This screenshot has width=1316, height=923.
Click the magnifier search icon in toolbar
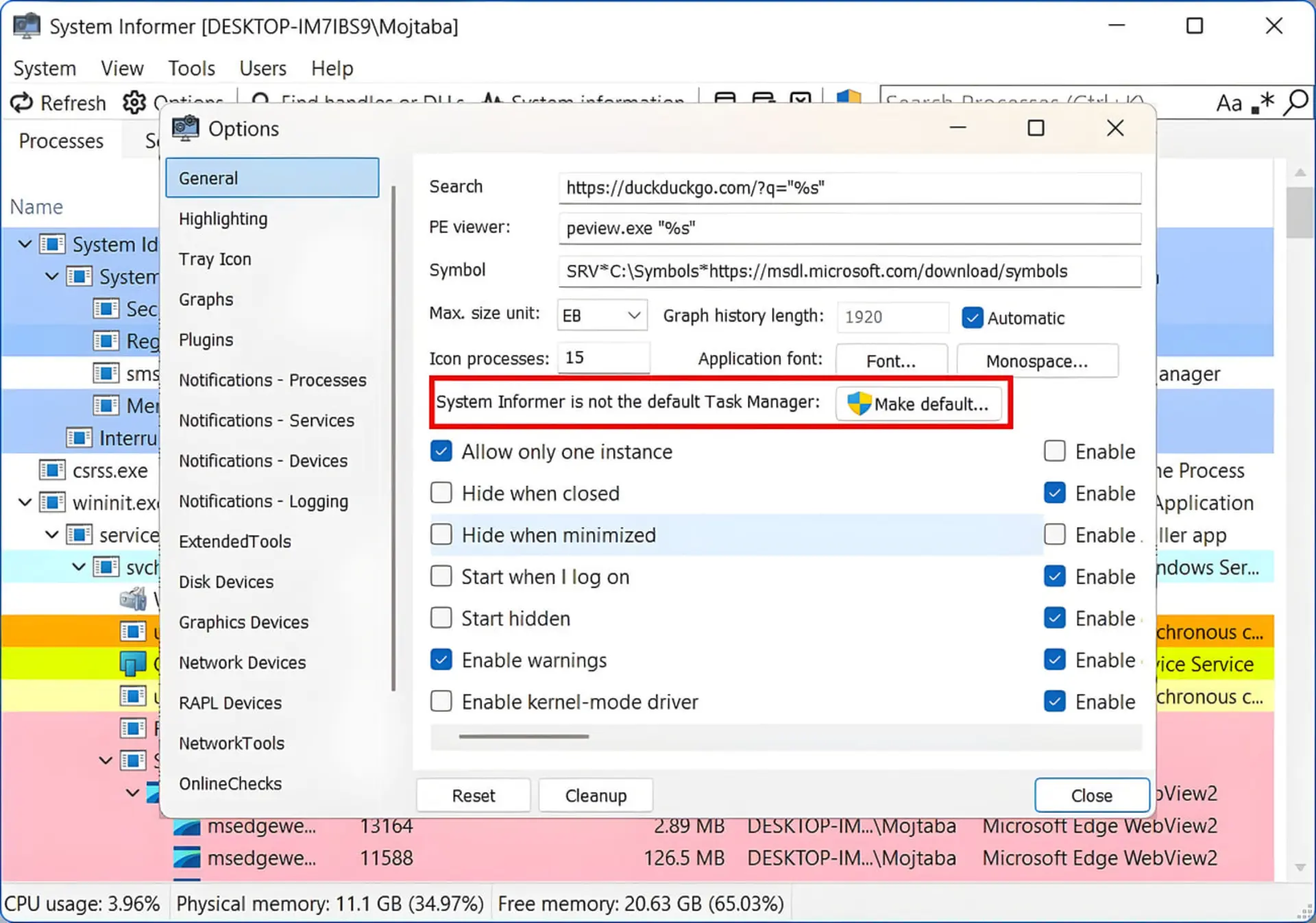pos(1295,103)
